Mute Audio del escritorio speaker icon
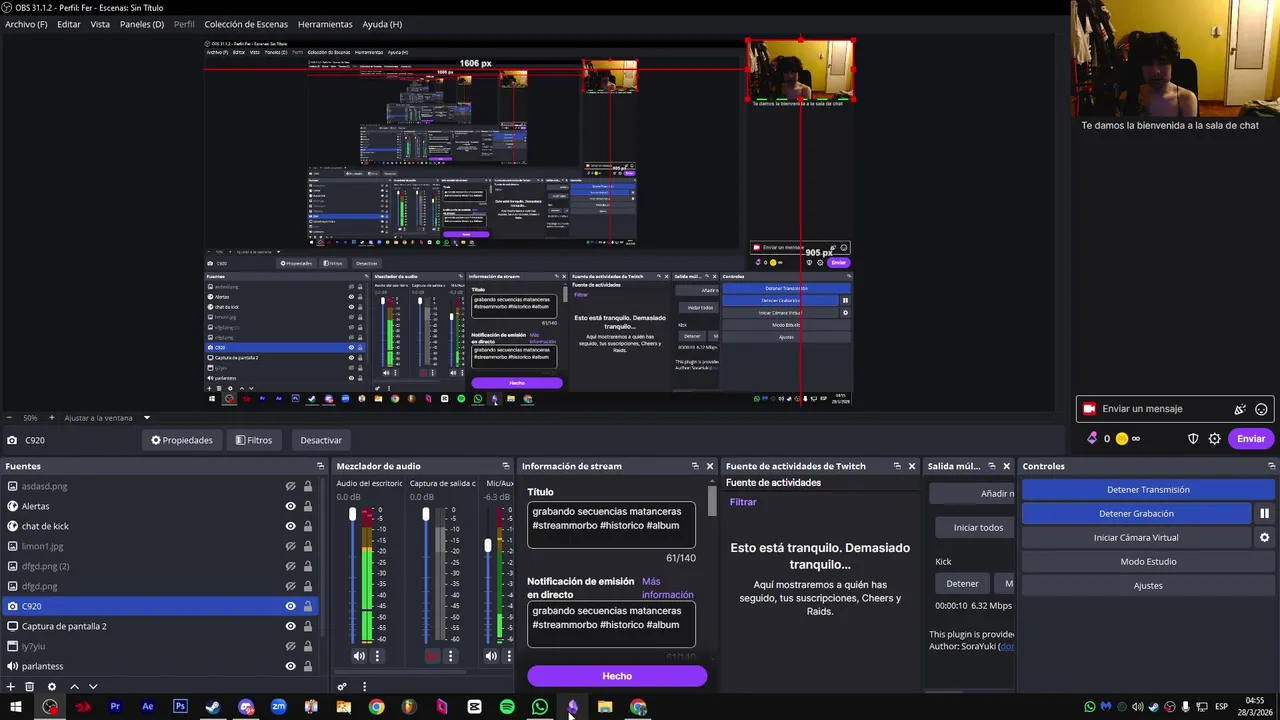 point(359,656)
